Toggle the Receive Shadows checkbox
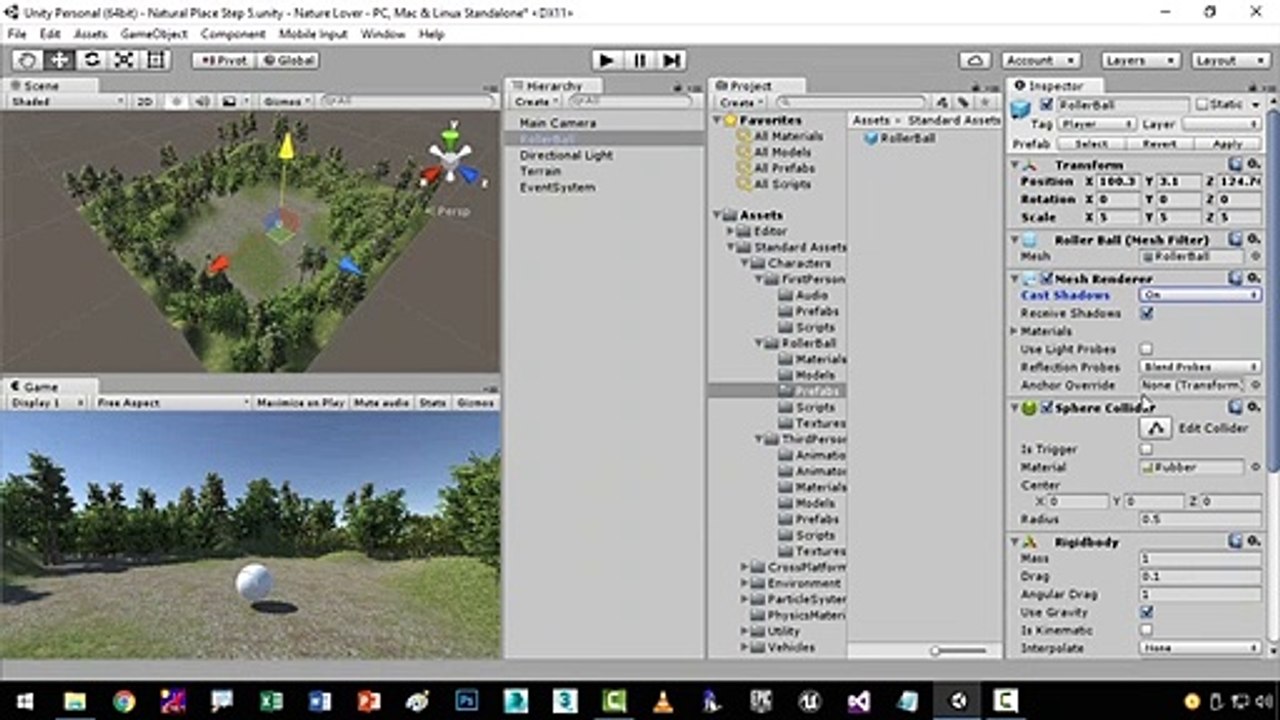This screenshot has height=720, width=1280. click(x=1146, y=313)
